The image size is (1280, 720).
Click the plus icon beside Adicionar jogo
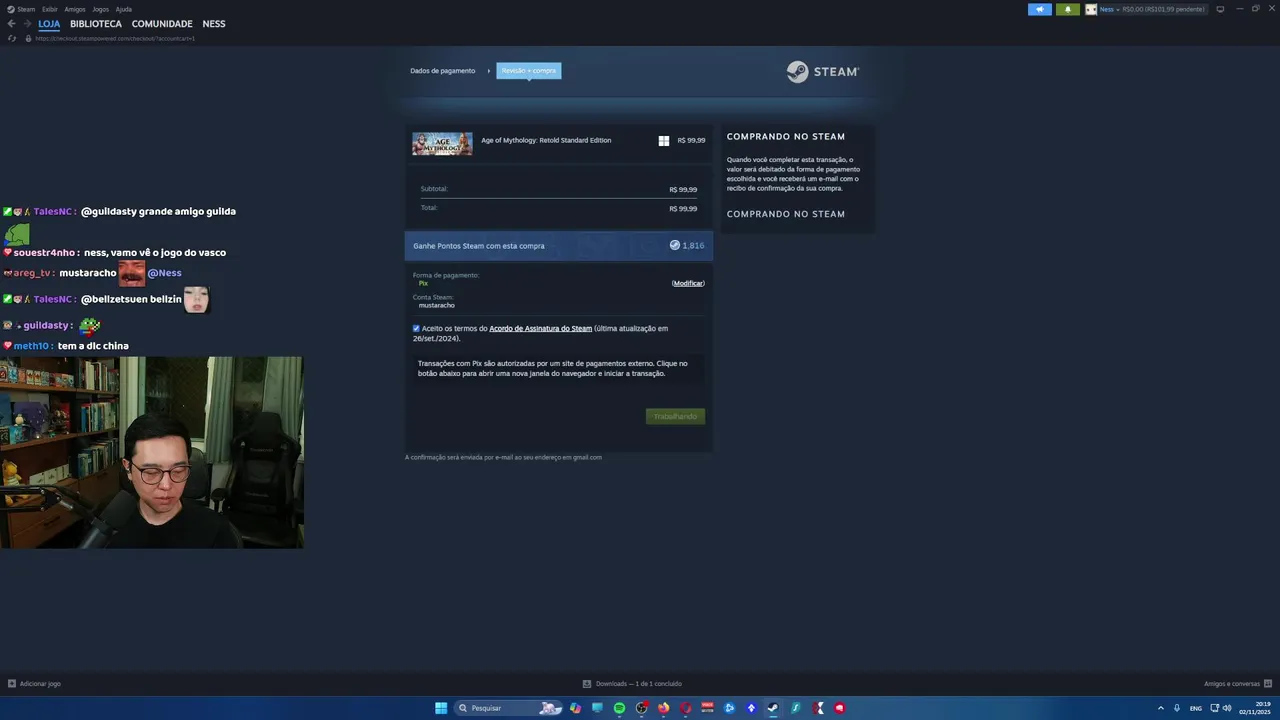point(12,684)
